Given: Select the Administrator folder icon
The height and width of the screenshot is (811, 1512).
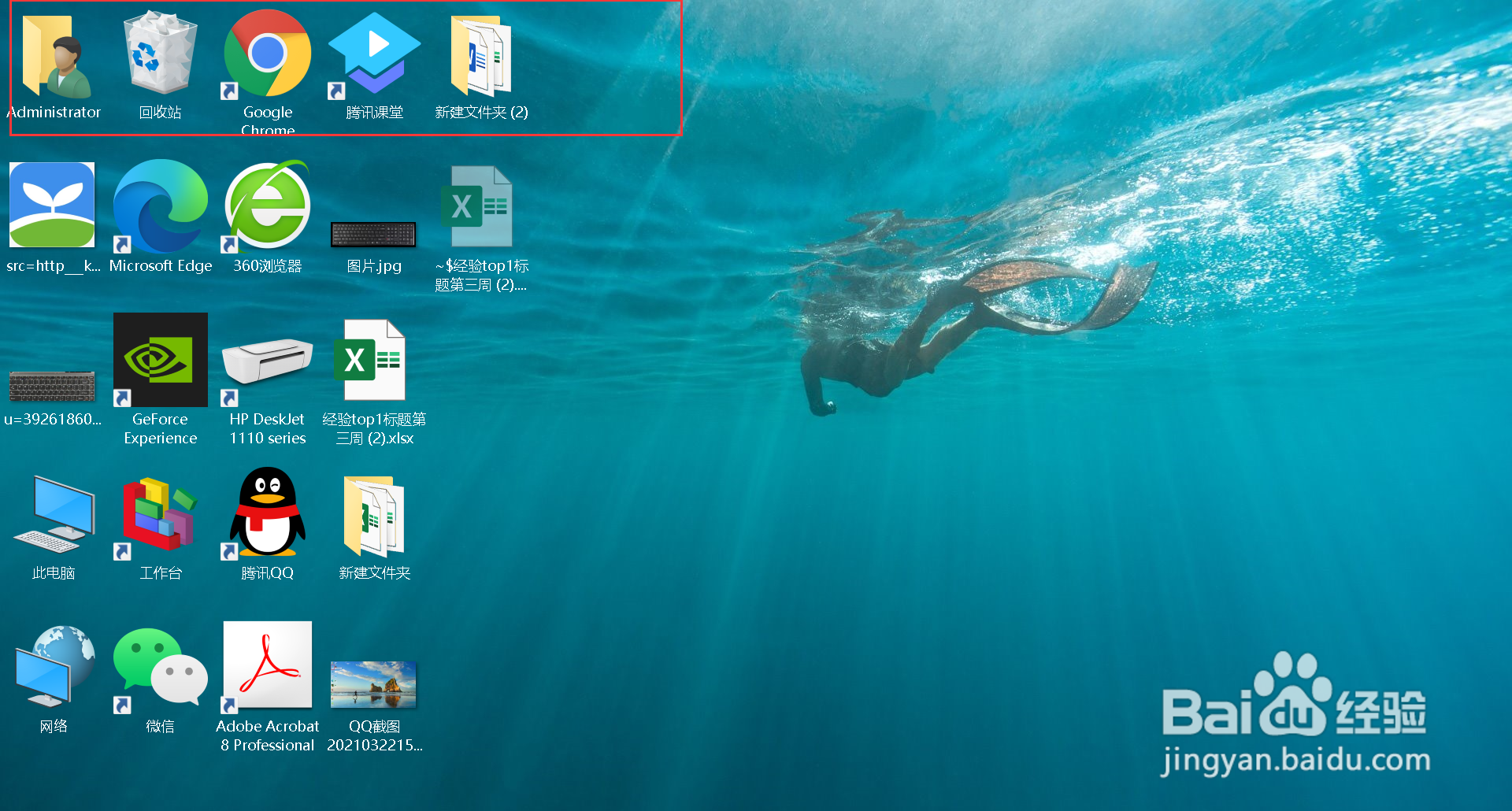Looking at the screenshot, I should 55,56.
